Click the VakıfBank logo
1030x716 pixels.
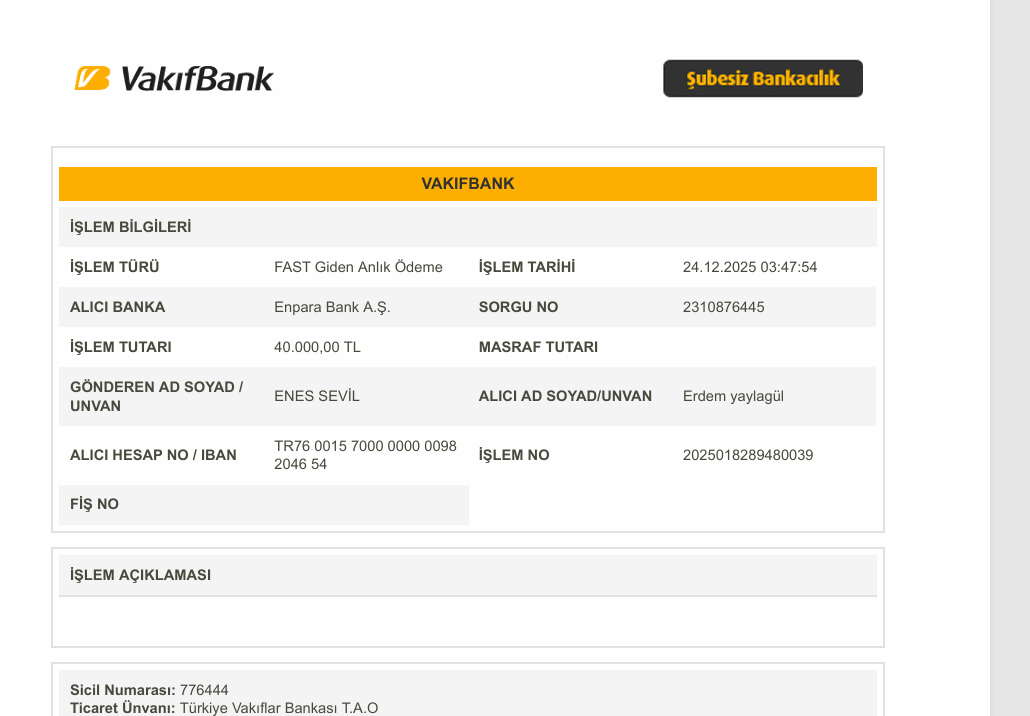[173, 78]
